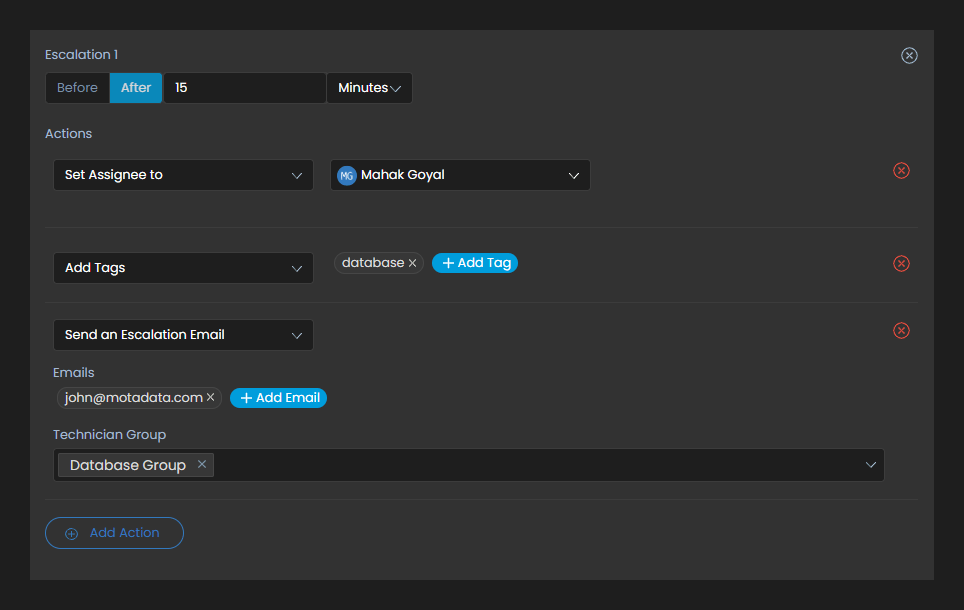Screen dimensions: 964x610
Task: Open the Add Tags action dropdown
Action: point(183,267)
